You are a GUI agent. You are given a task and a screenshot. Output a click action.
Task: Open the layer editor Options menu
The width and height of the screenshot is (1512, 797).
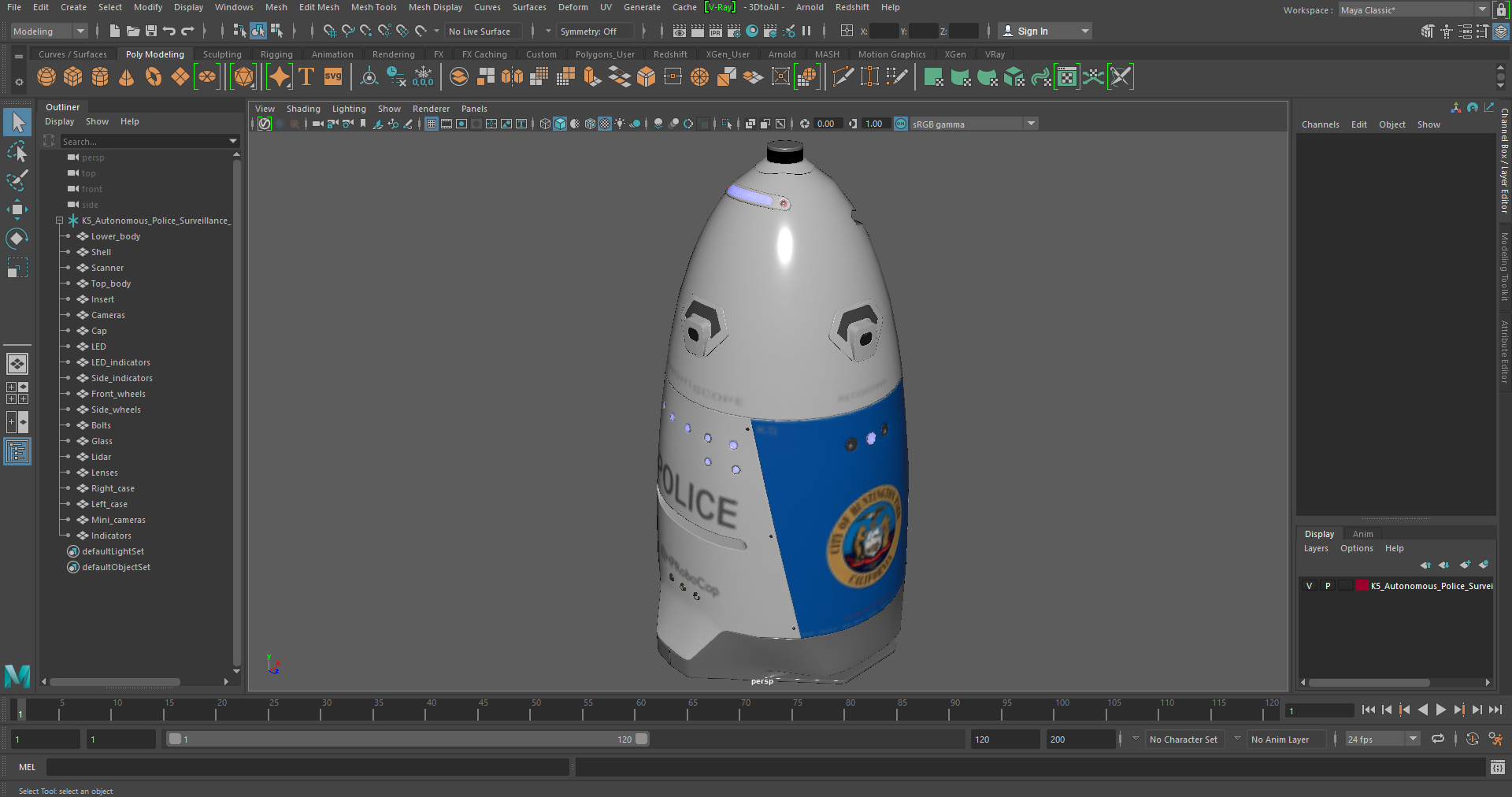point(1356,548)
